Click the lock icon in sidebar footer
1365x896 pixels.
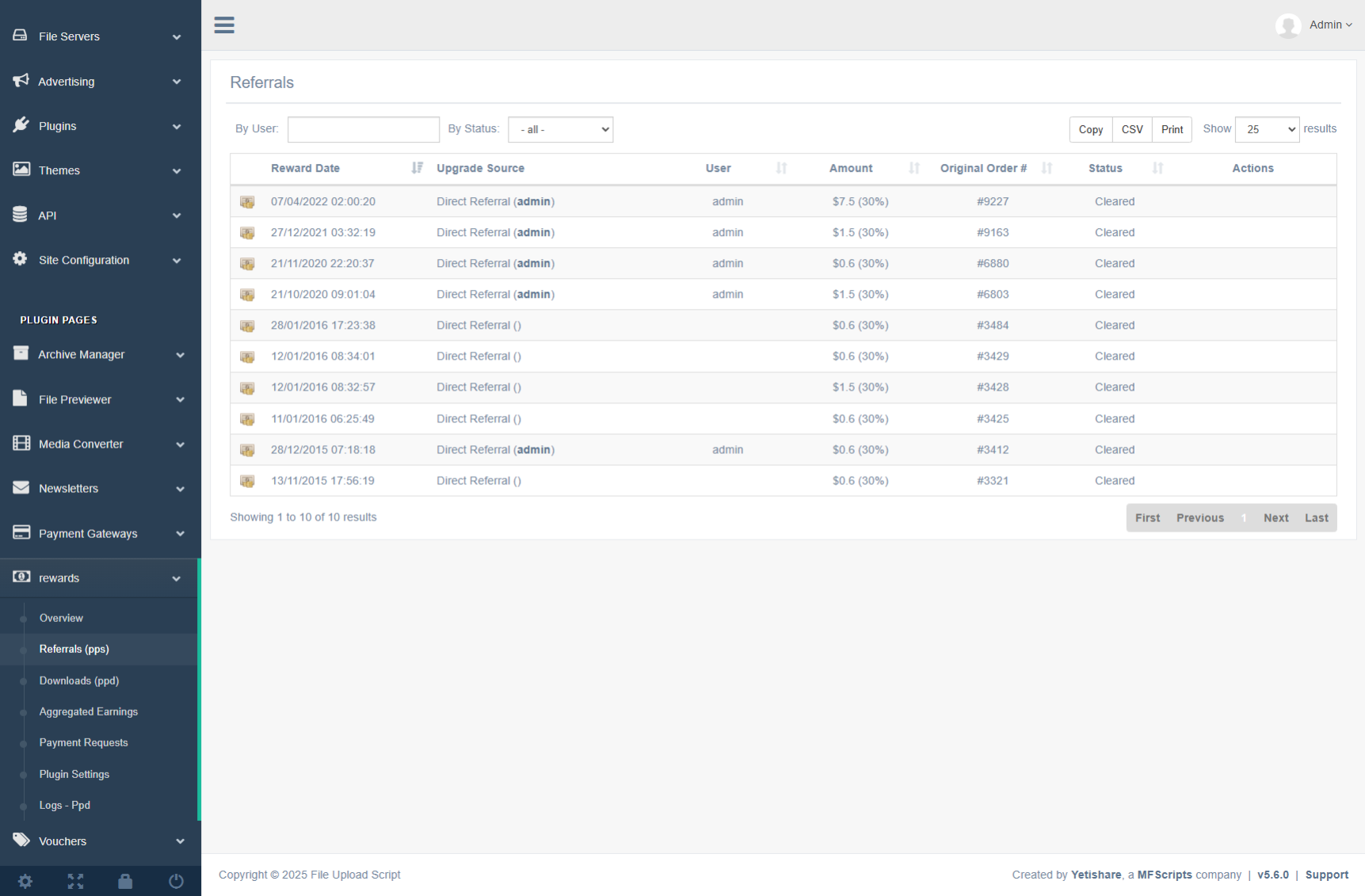(125, 881)
